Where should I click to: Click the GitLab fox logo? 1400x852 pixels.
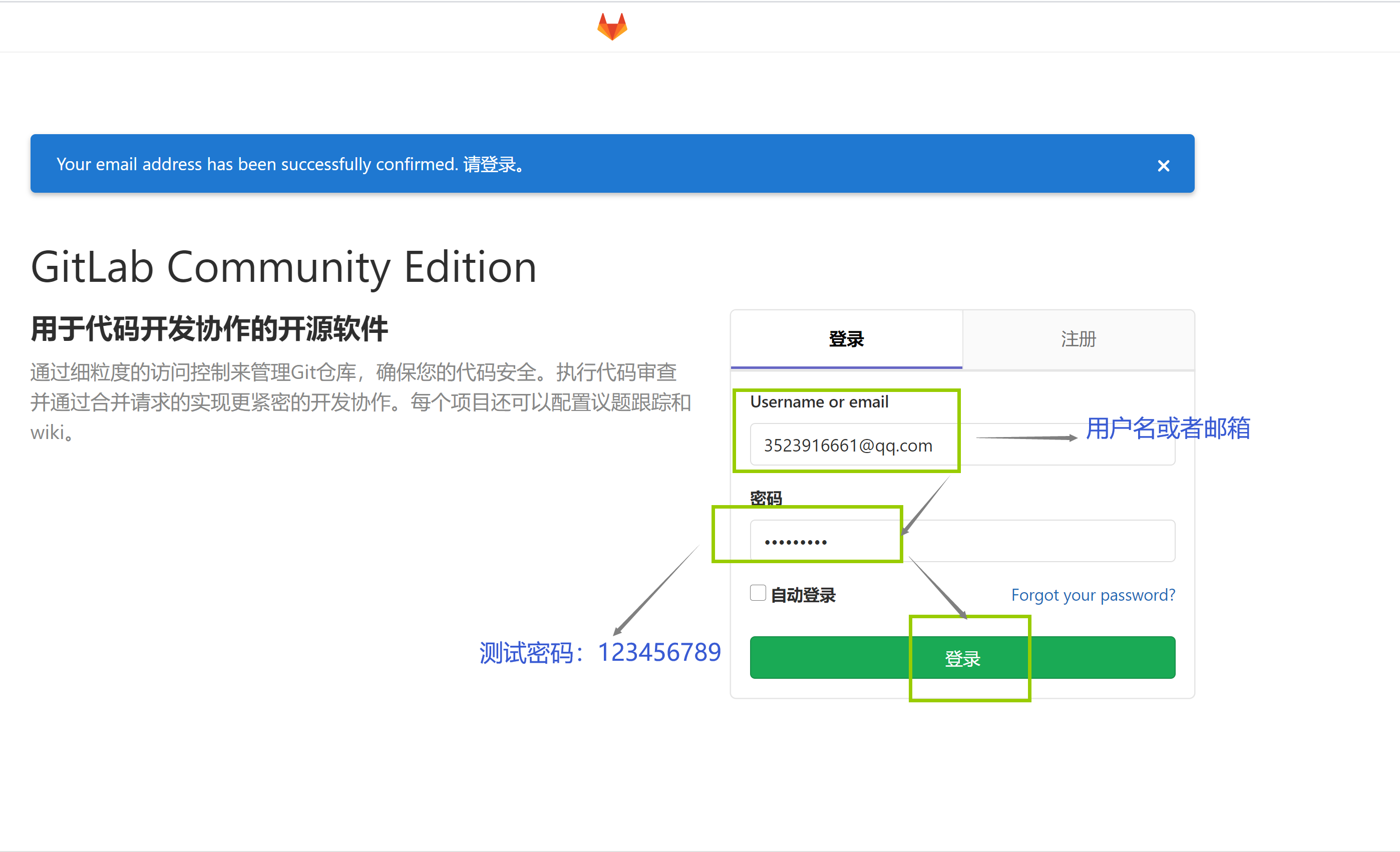[x=612, y=27]
